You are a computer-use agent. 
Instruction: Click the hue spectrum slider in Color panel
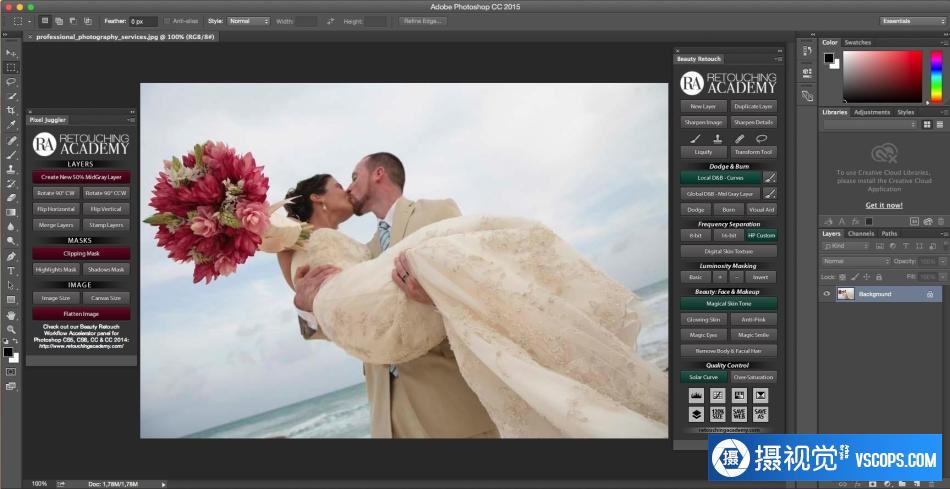click(936, 76)
